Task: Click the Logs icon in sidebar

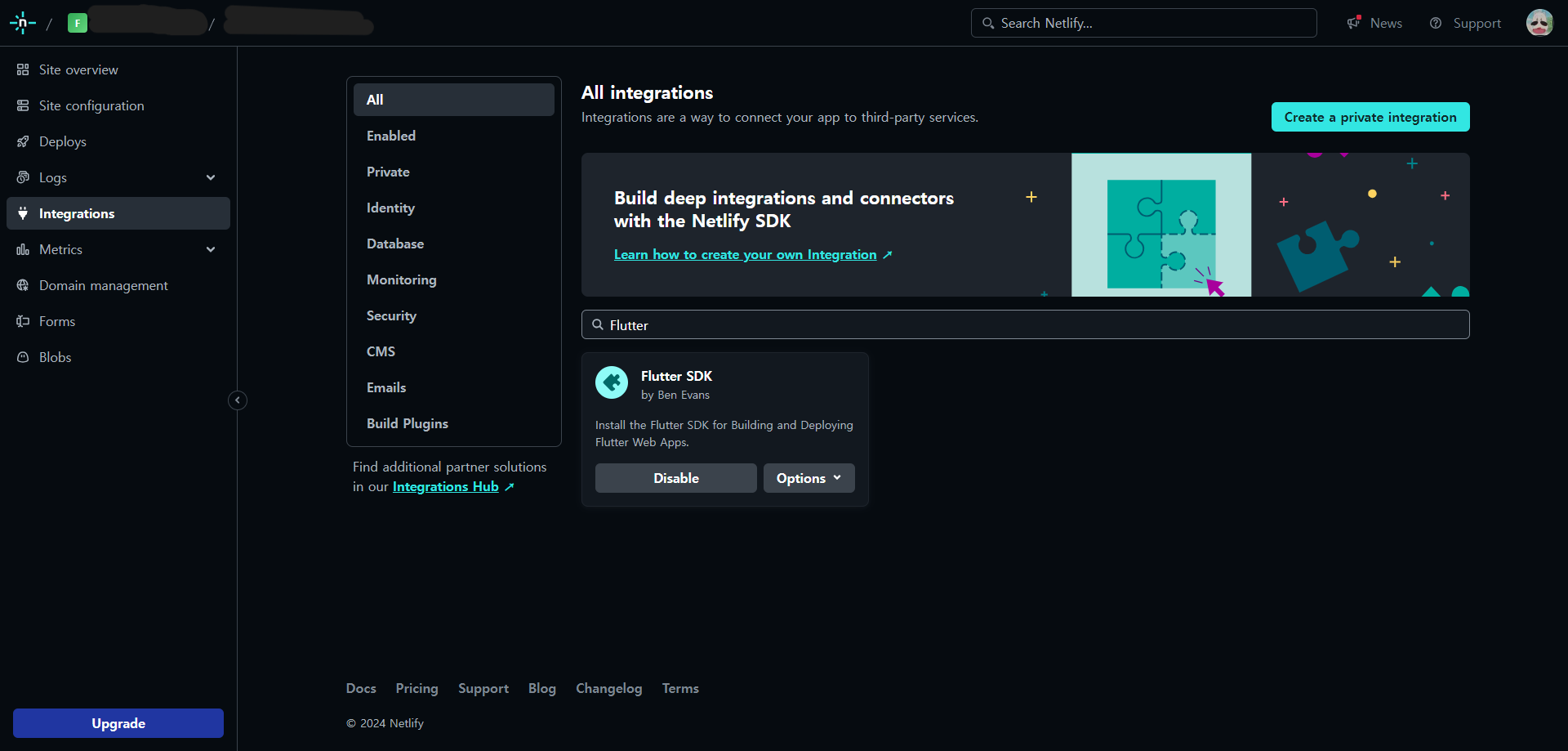Action: [23, 177]
